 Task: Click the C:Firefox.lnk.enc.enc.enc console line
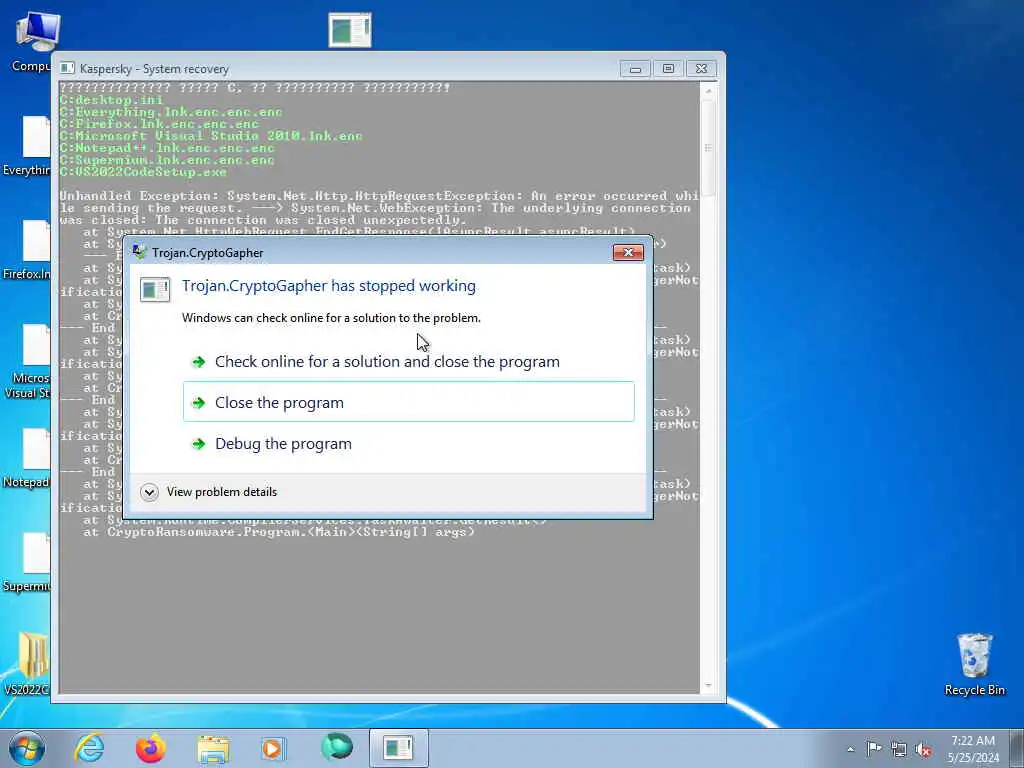click(x=159, y=124)
